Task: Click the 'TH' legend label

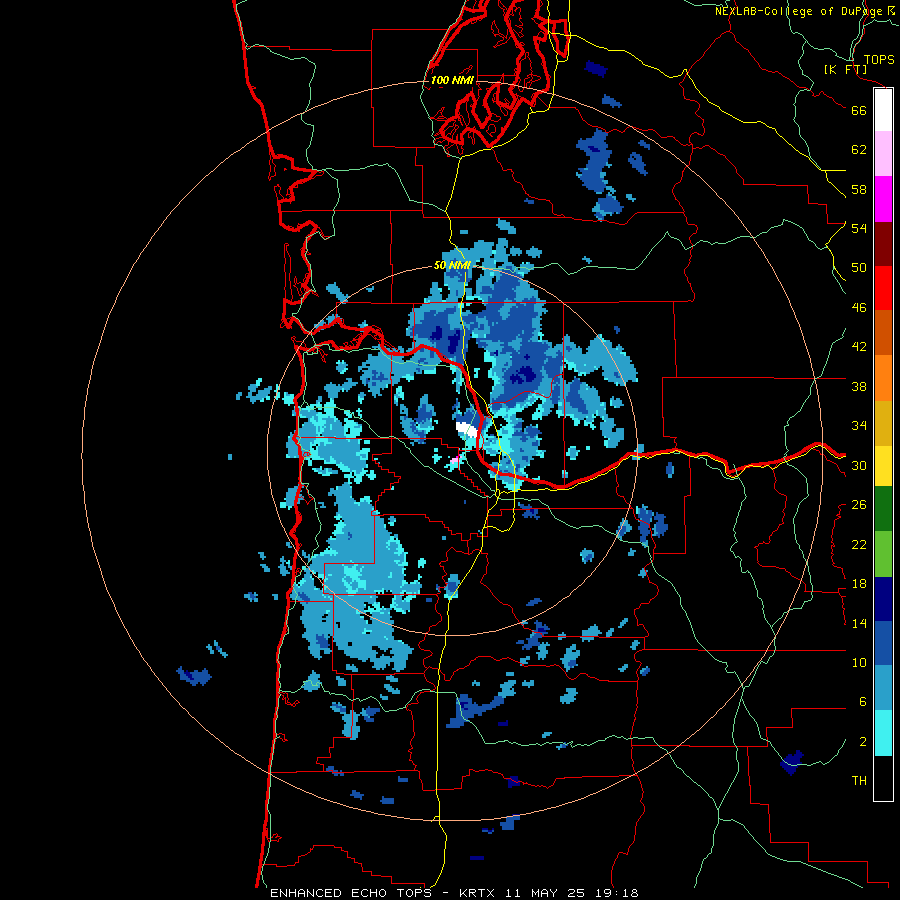Action: coord(859,781)
